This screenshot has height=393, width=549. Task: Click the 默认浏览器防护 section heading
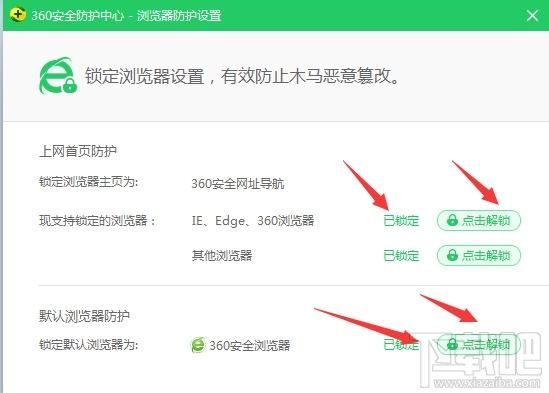pos(84,316)
